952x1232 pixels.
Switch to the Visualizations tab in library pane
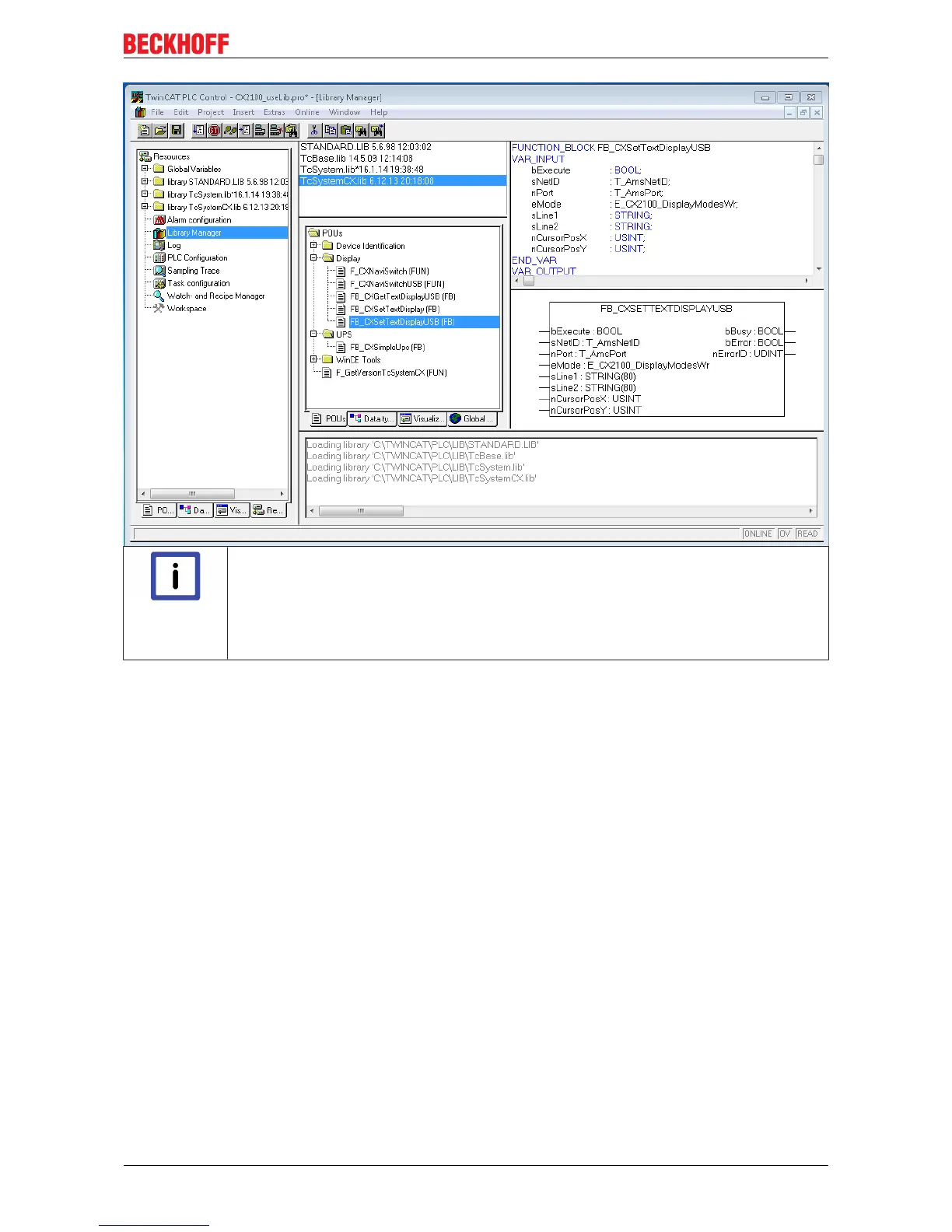click(422, 419)
